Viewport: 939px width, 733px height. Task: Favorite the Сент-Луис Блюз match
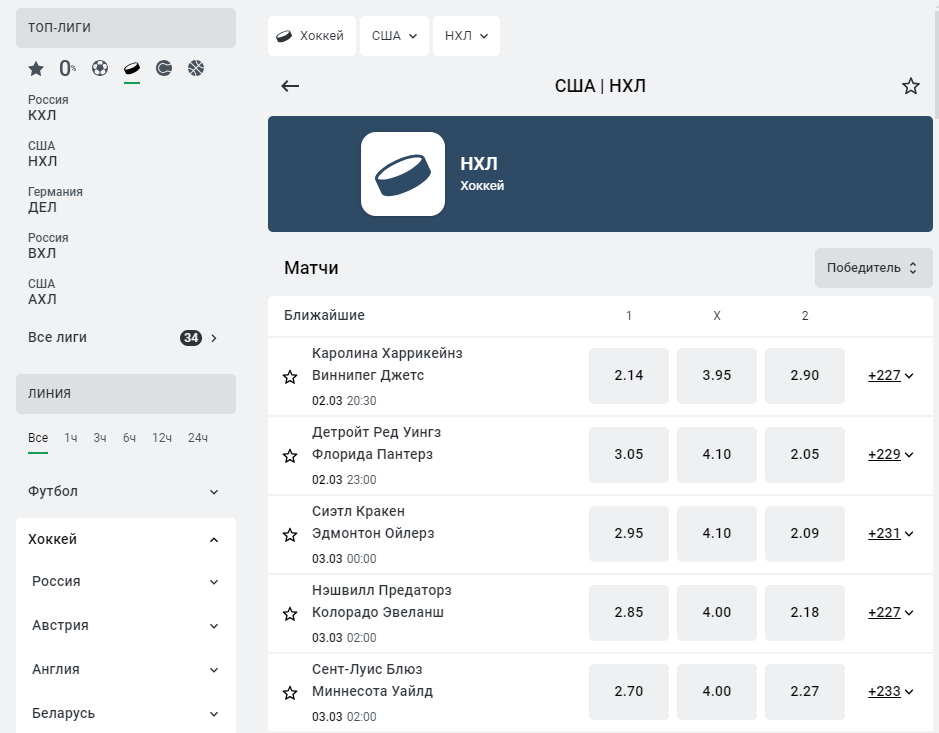pyautogui.click(x=290, y=693)
